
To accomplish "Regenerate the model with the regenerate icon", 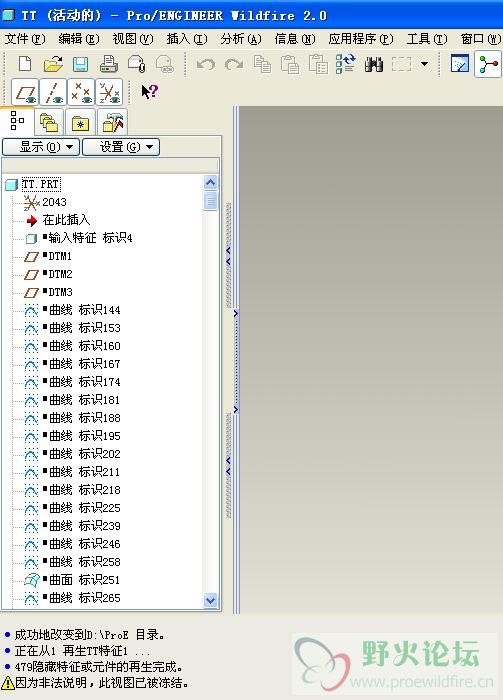I will [x=345, y=64].
